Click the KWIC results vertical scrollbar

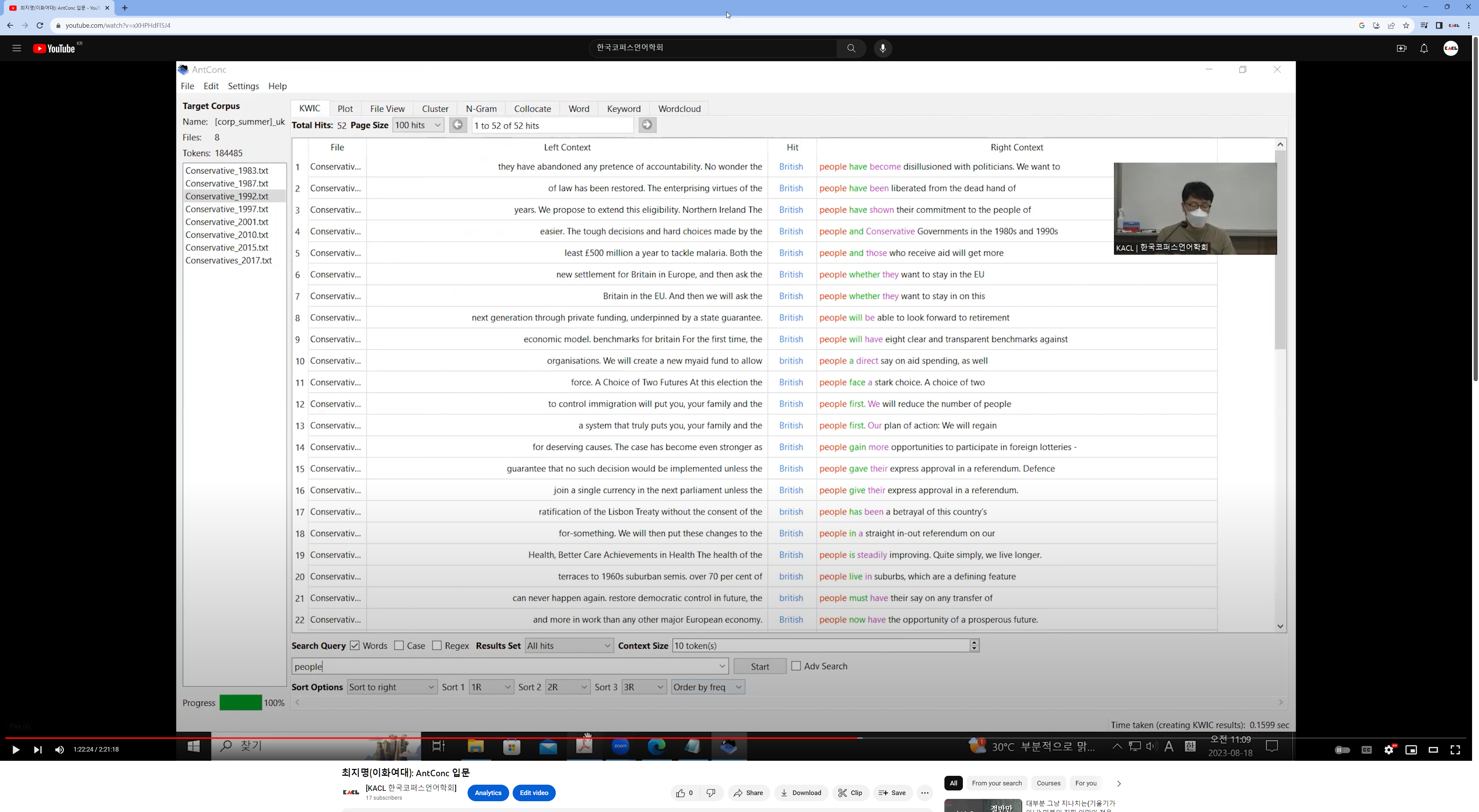[x=1280, y=249]
